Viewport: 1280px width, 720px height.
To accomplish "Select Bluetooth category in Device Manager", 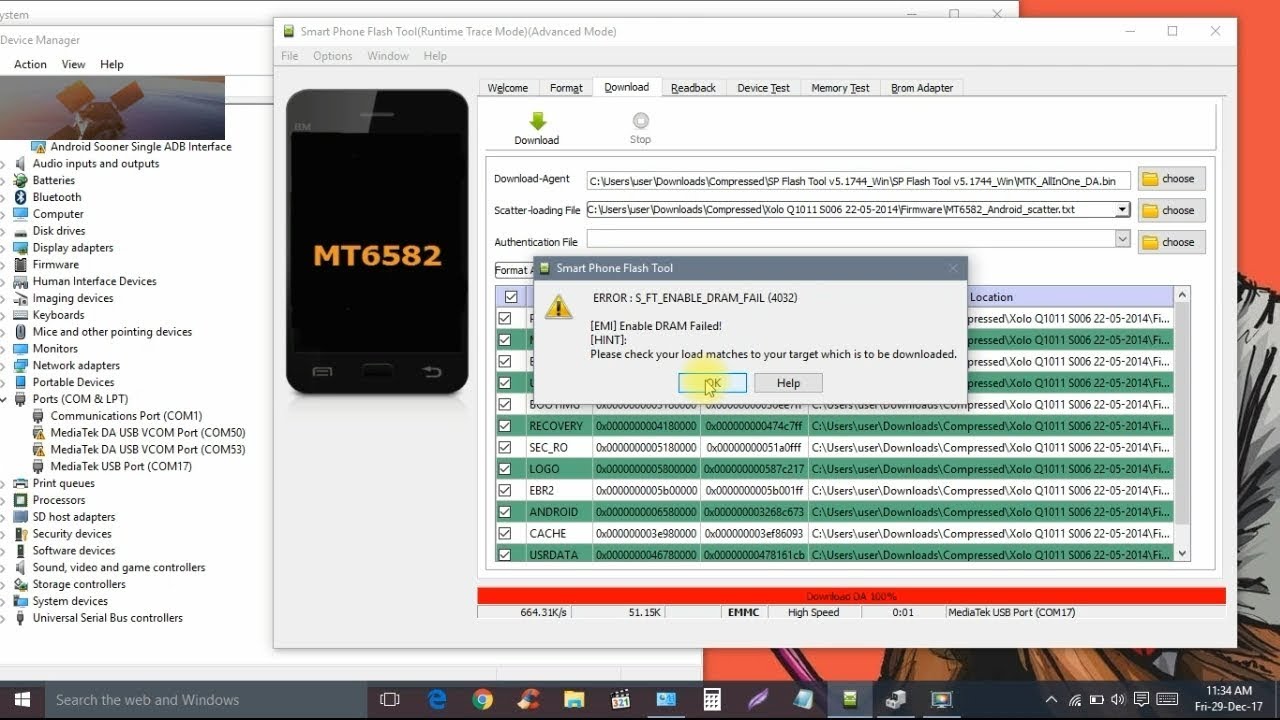I will [57, 197].
